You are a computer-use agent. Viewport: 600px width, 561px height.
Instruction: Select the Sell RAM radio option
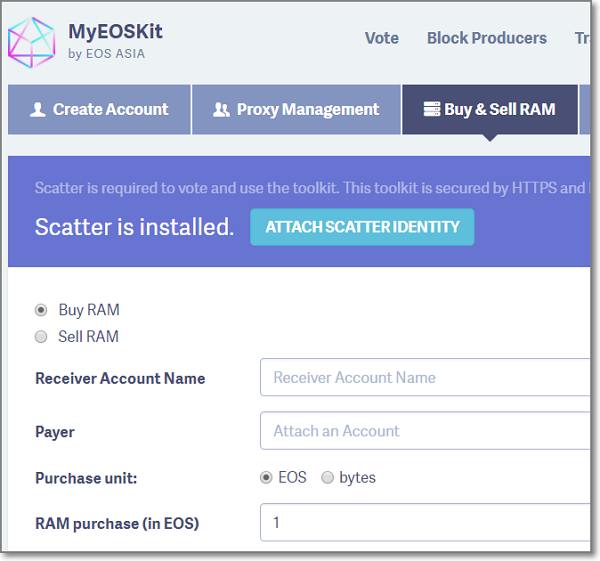41,337
